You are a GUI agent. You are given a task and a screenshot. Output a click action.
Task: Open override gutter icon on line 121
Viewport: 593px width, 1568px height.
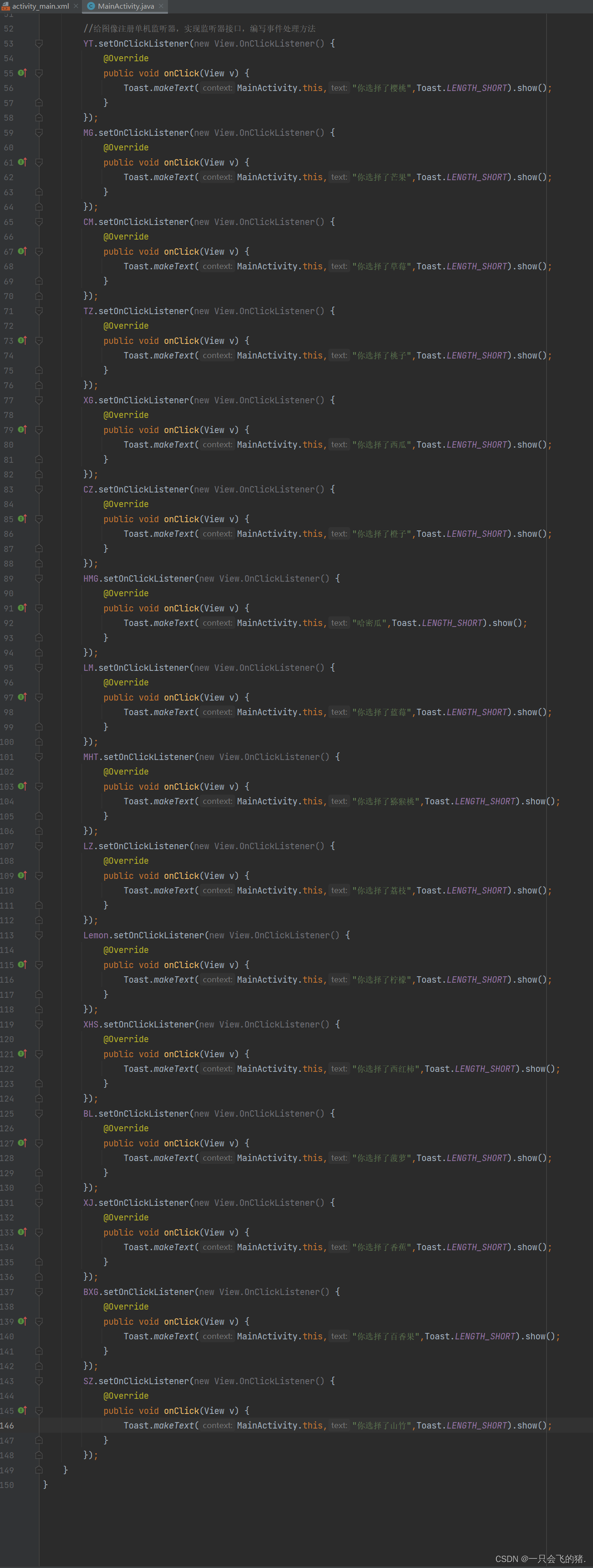click(x=22, y=1054)
